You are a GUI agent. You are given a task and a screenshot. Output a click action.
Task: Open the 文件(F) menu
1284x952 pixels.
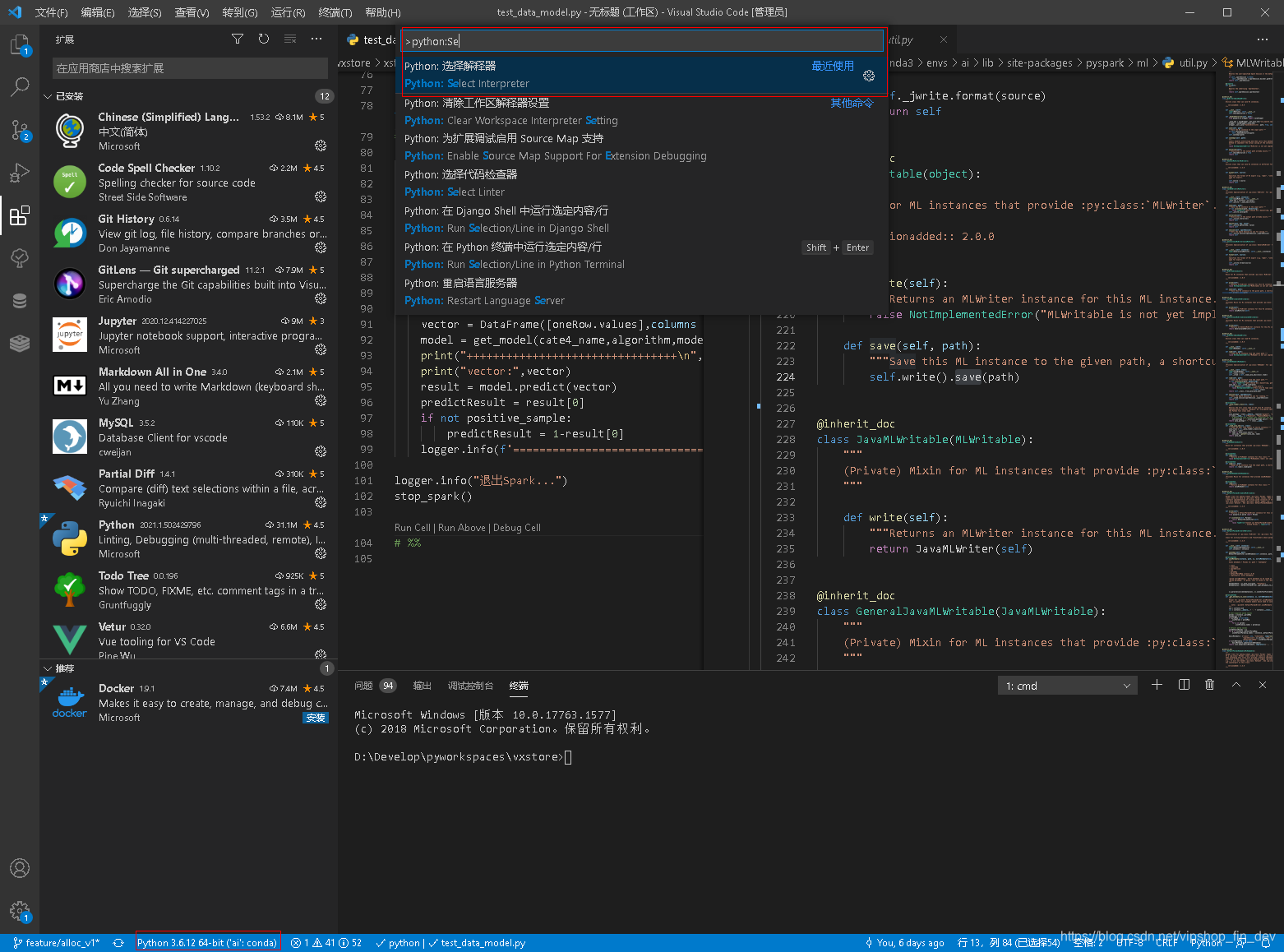coord(51,12)
